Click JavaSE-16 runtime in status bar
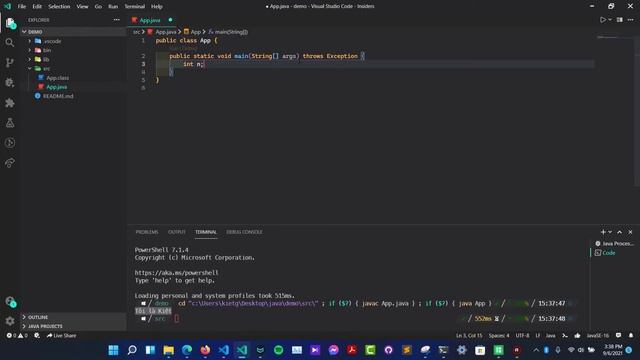 (598, 336)
